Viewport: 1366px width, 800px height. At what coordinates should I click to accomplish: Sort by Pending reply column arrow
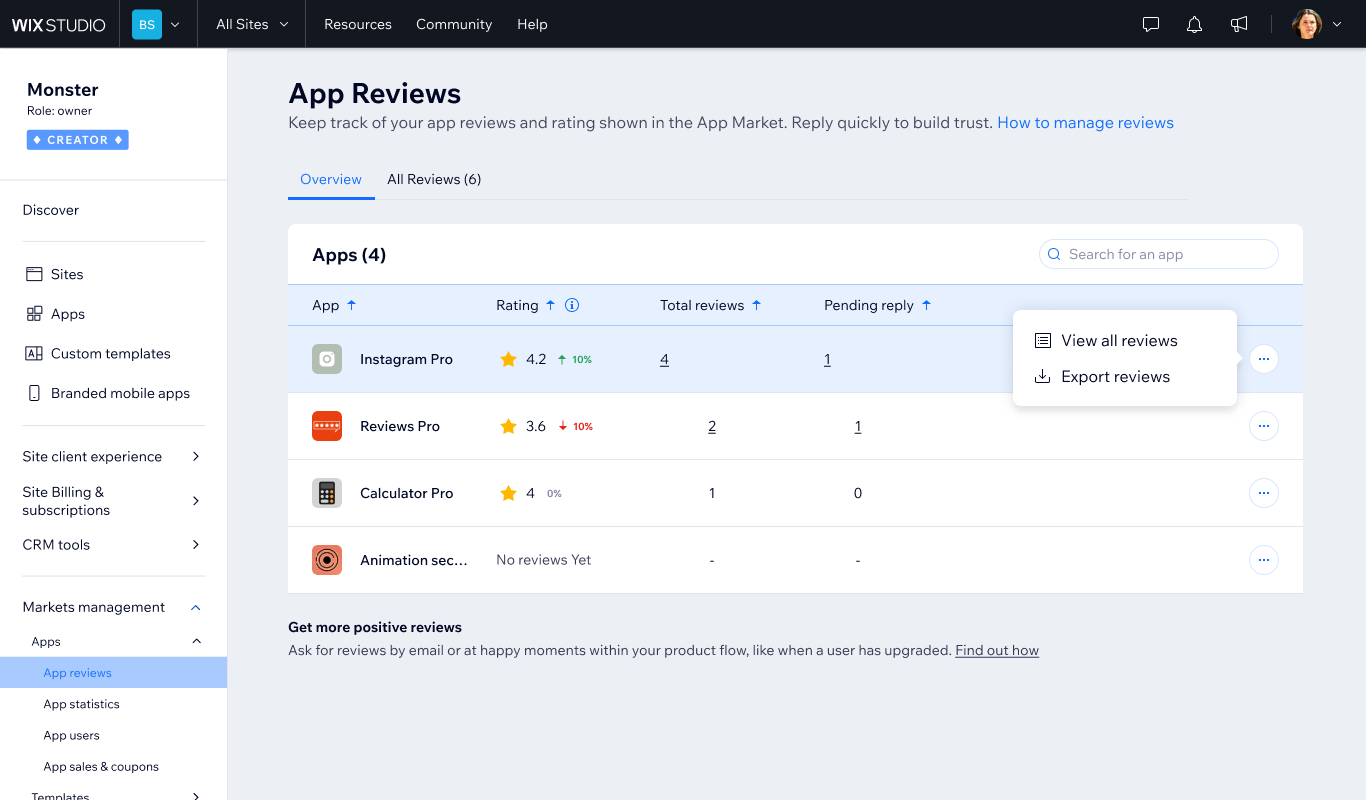pos(926,305)
